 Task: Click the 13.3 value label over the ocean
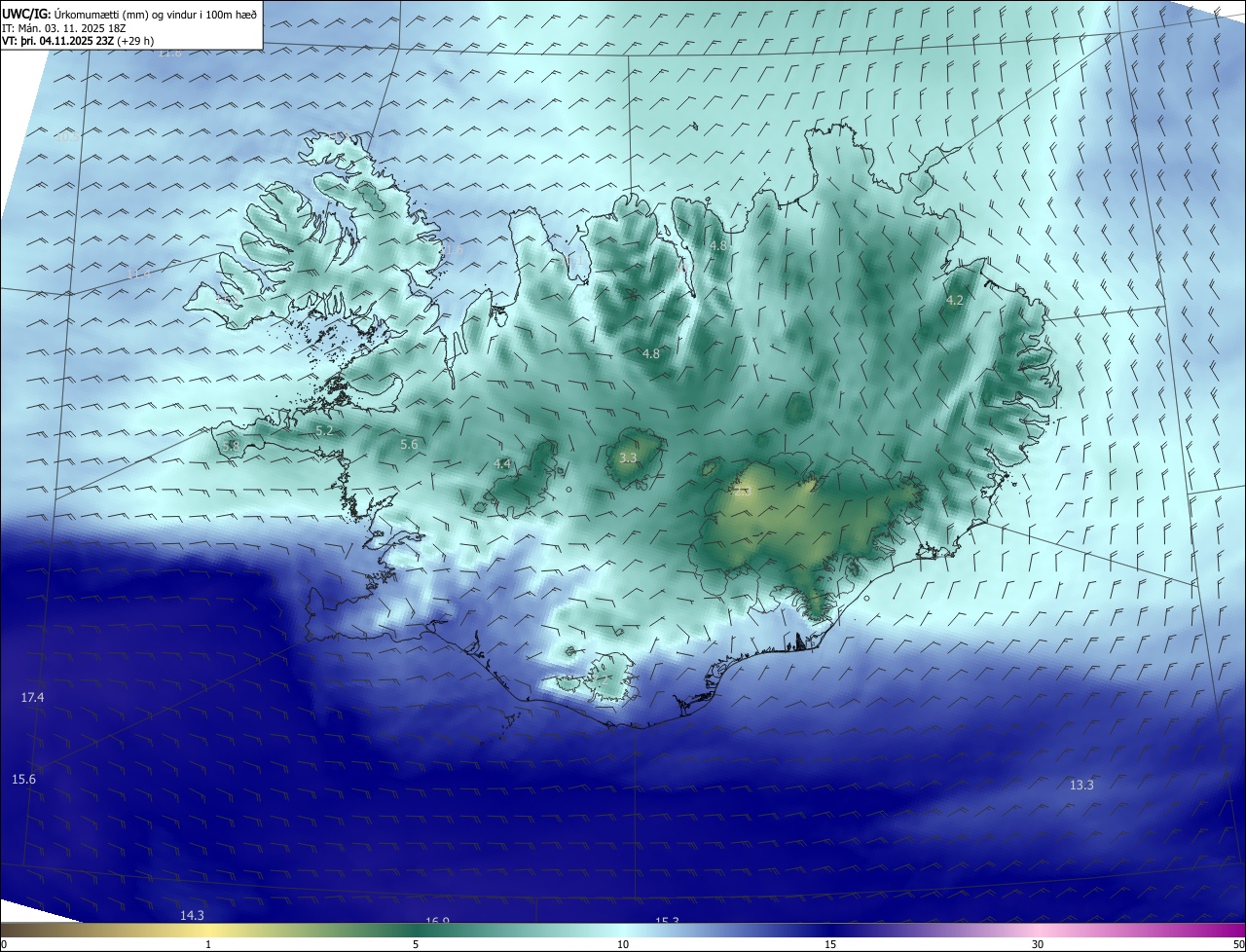pyautogui.click(x=1081, y=786)
